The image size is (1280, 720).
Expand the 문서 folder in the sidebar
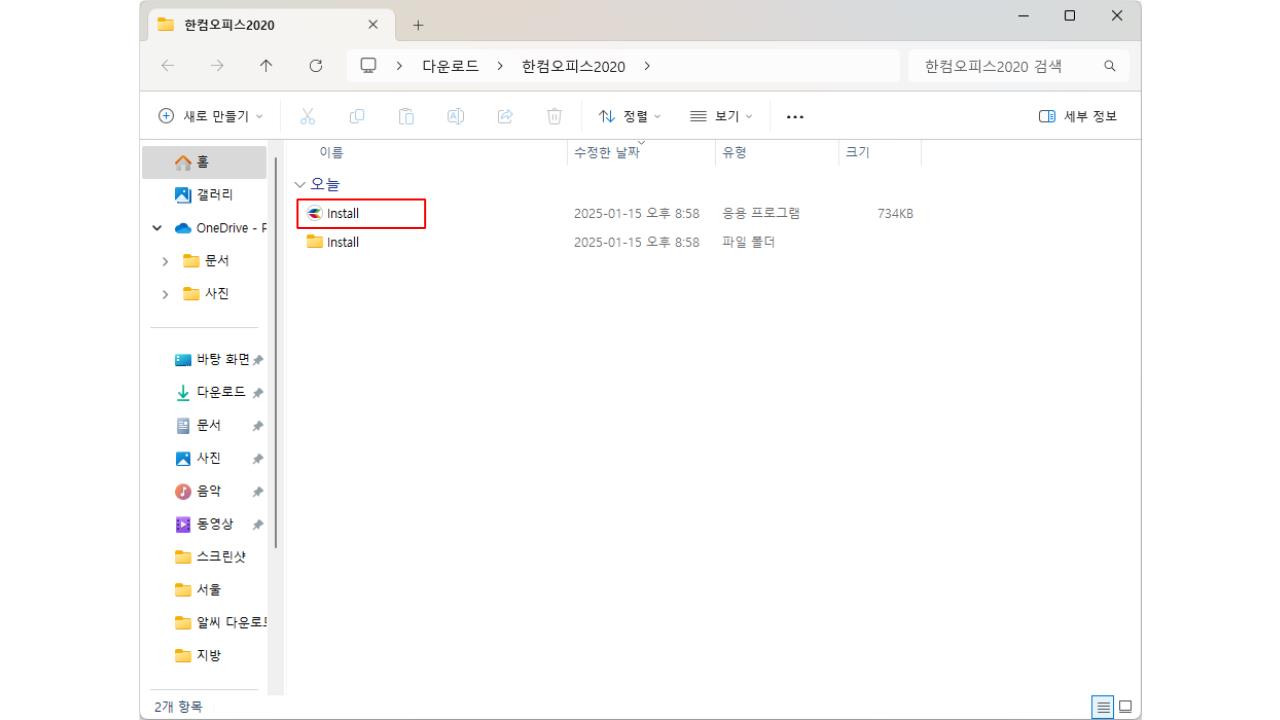[x=166, y=260]
